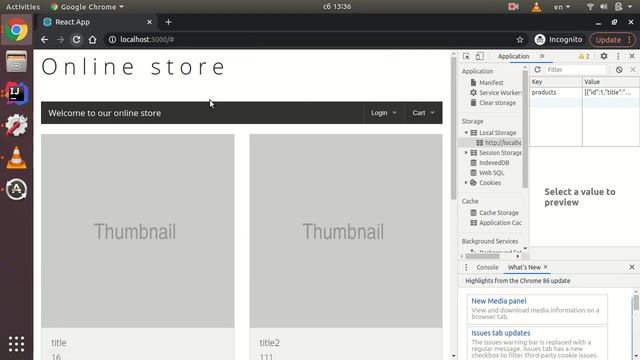Close the DevTools panel

(632, 56)
